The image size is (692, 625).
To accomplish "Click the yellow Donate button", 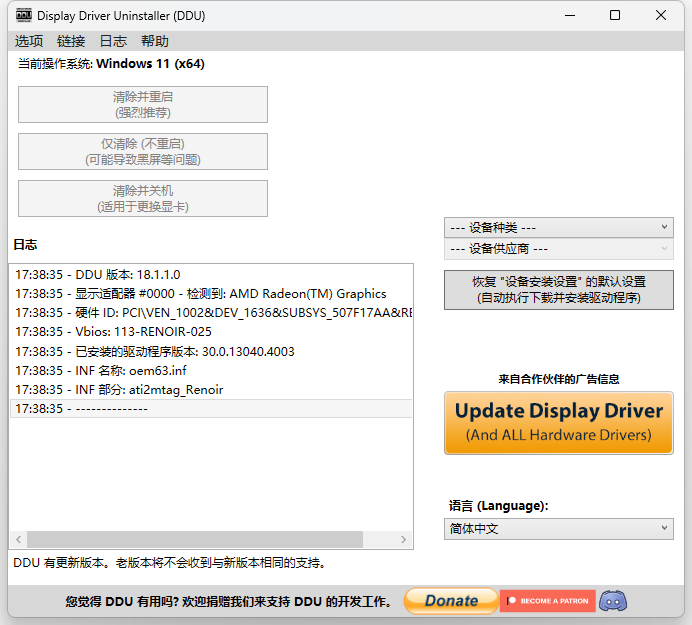I will (x=451, y=601).
